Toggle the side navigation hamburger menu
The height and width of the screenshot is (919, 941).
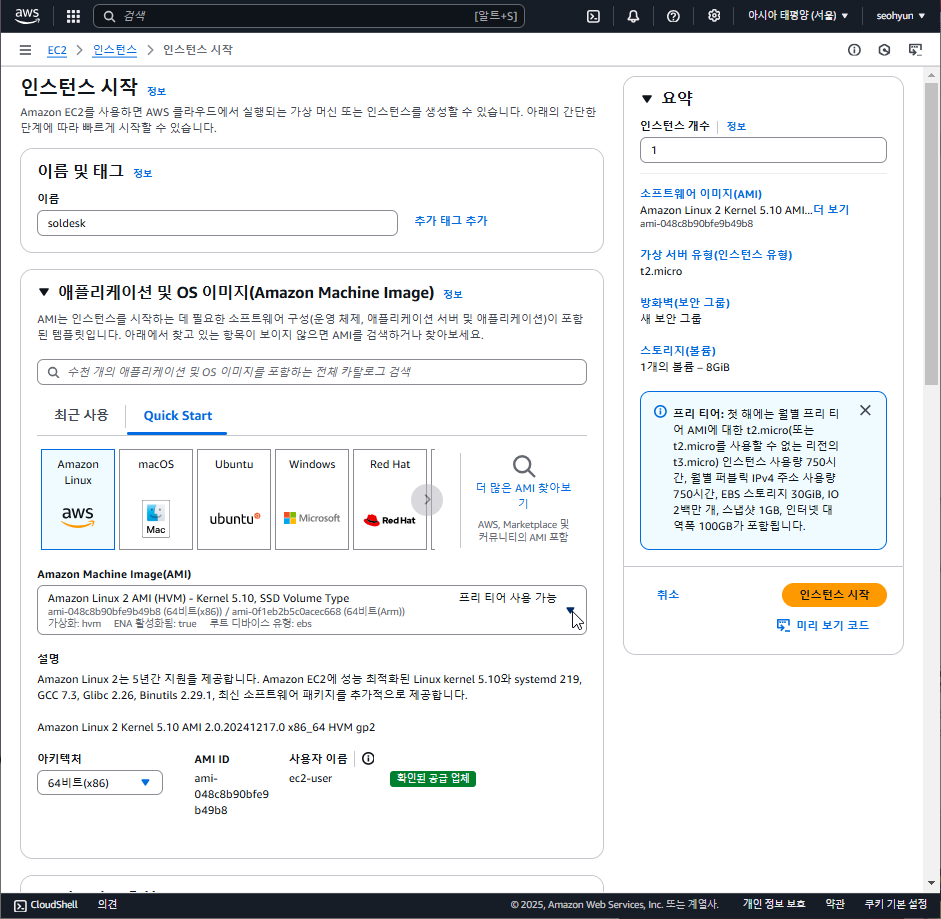(25, 50)
